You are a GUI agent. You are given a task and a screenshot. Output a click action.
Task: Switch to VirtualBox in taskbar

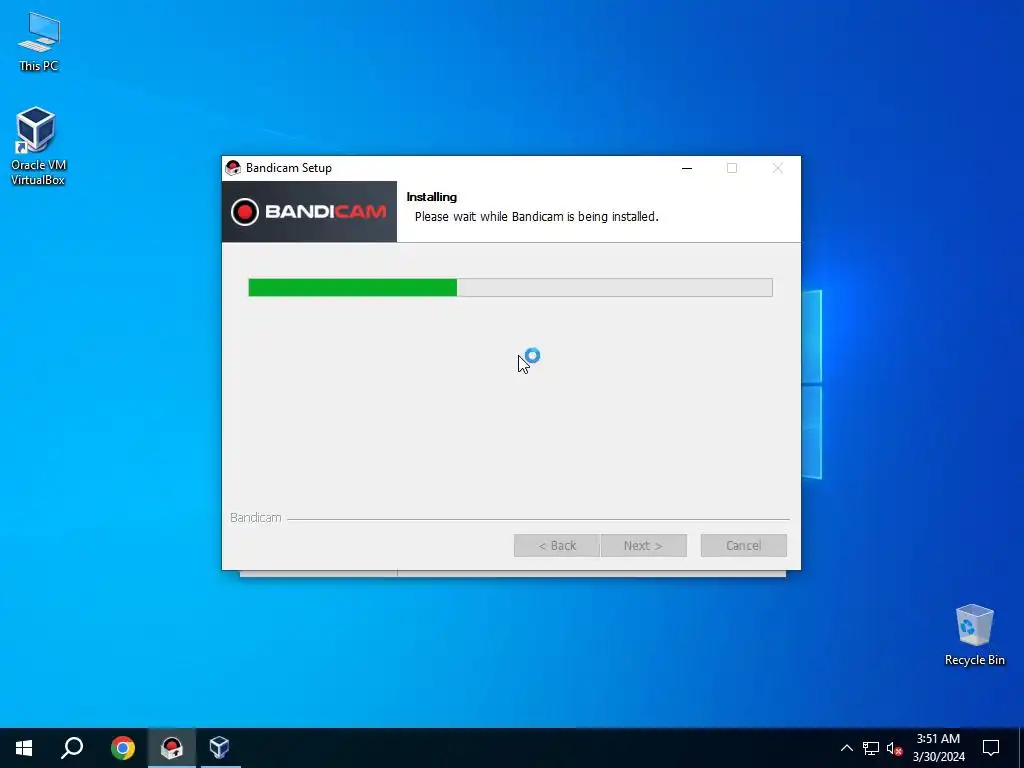[219, 748]
